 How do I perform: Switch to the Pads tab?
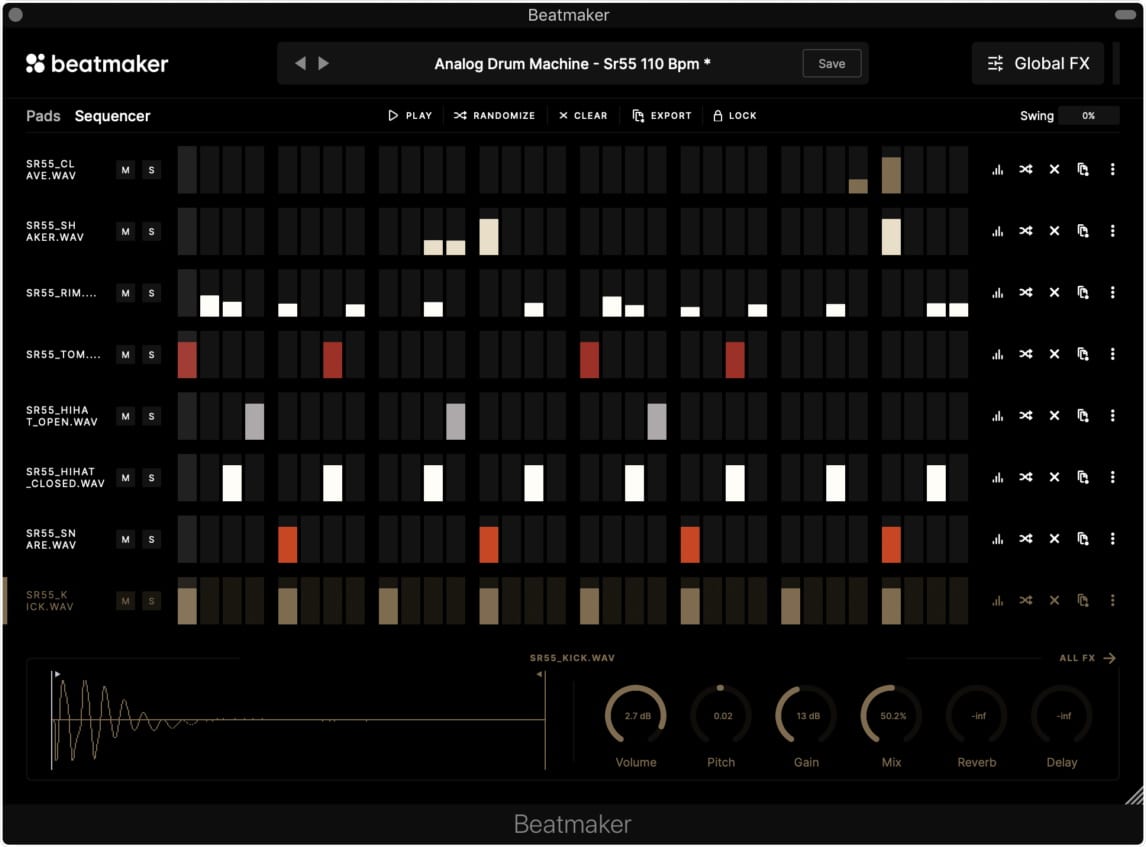point(43,116)
